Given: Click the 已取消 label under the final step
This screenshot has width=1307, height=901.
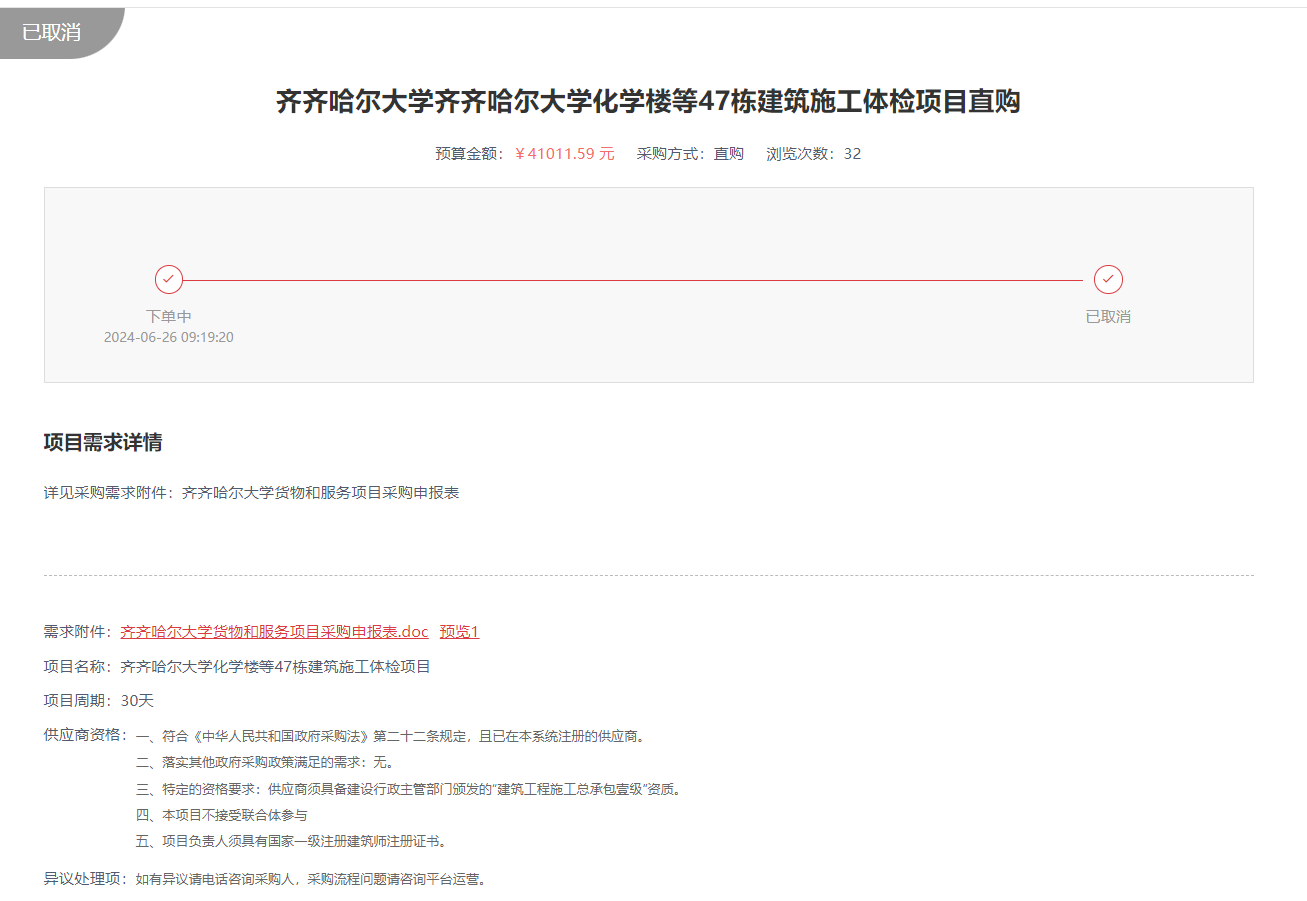Looking at the screenshot, I should [x=1108, y=316].
